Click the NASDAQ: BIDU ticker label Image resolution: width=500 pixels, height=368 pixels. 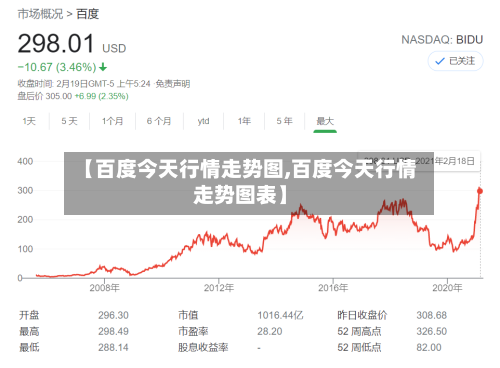coord(442,40)
